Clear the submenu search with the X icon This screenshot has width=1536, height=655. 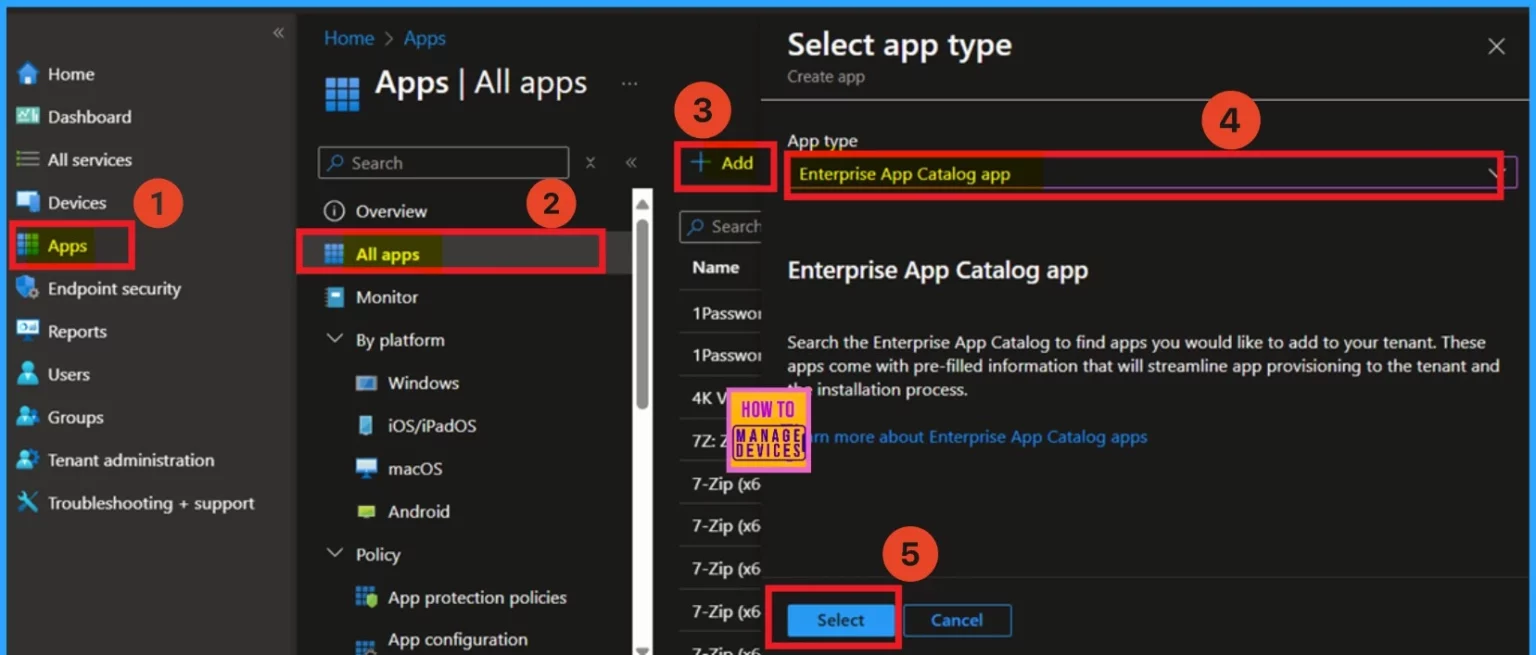point(590,162)
